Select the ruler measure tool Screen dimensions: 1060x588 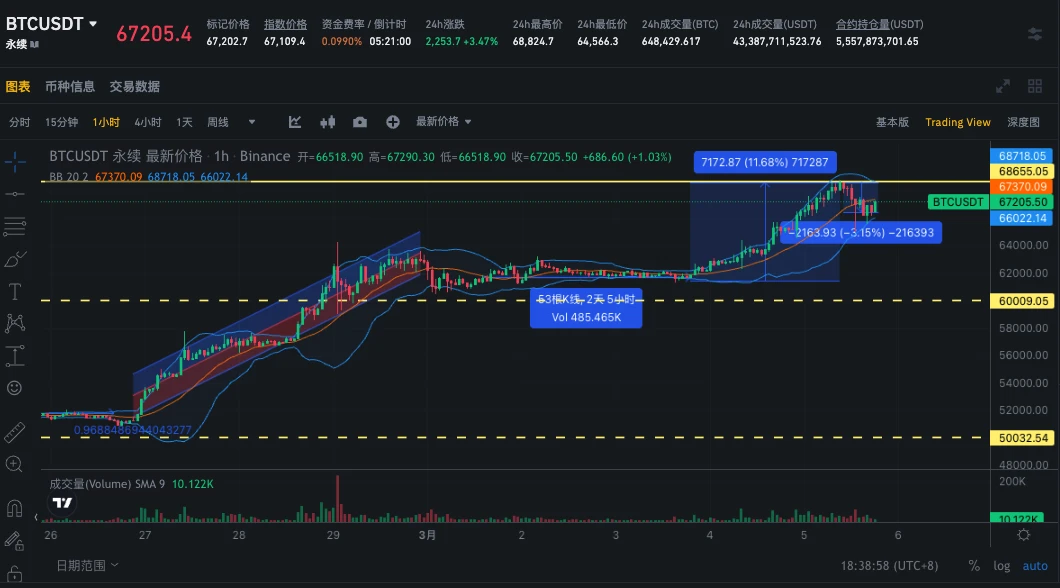tap(14, 432)
